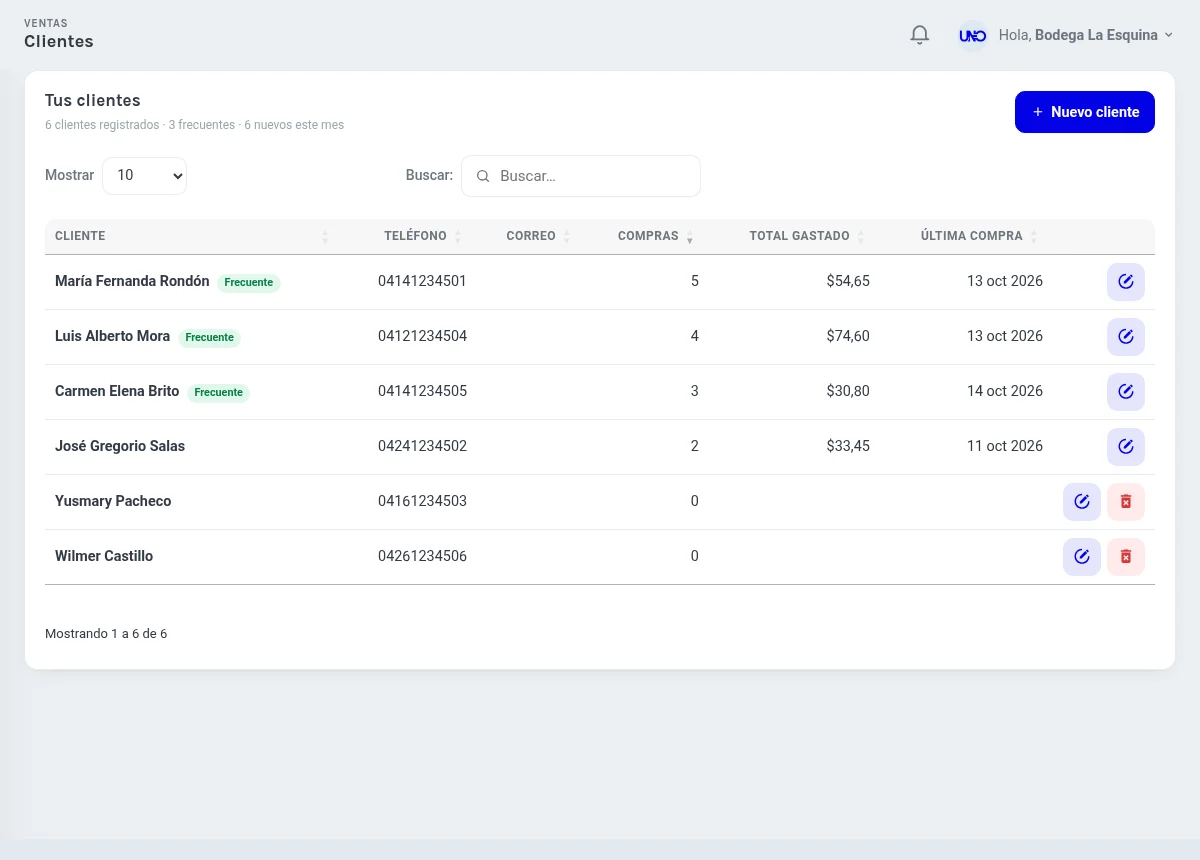Edit José Gregorio Salas's record
The width and height of the screenshot is (1200, 860).
(x=1126, y=447)
